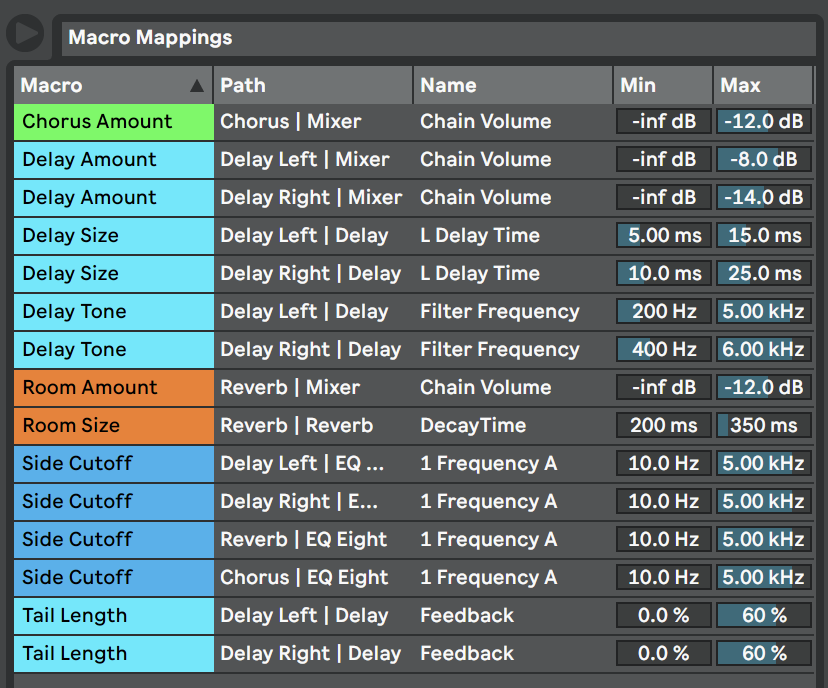
Task: Select Side Cutoff macro in Reverb row
Action: point(114,540)
